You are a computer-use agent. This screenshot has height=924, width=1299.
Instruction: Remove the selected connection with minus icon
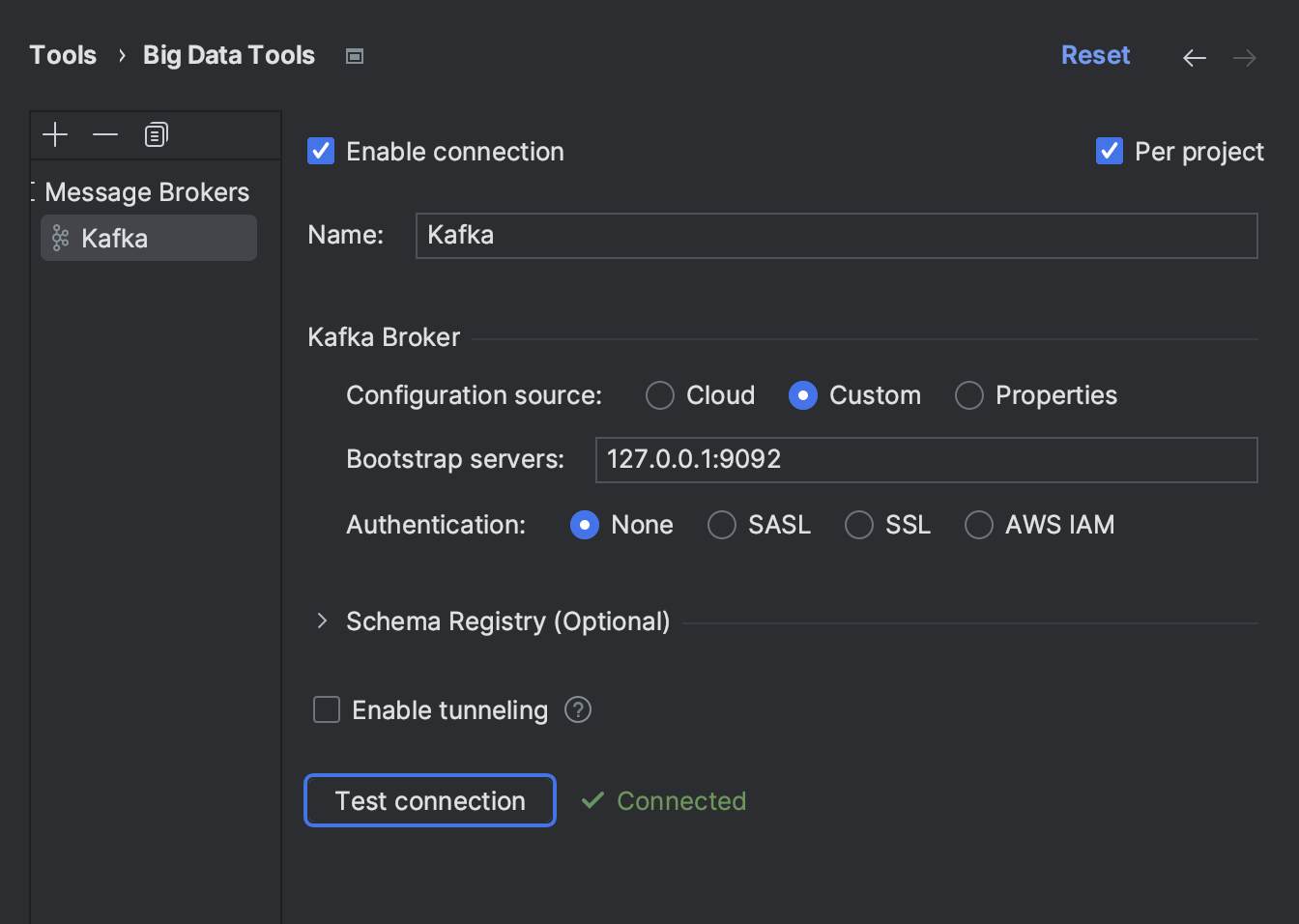point(105,134)
